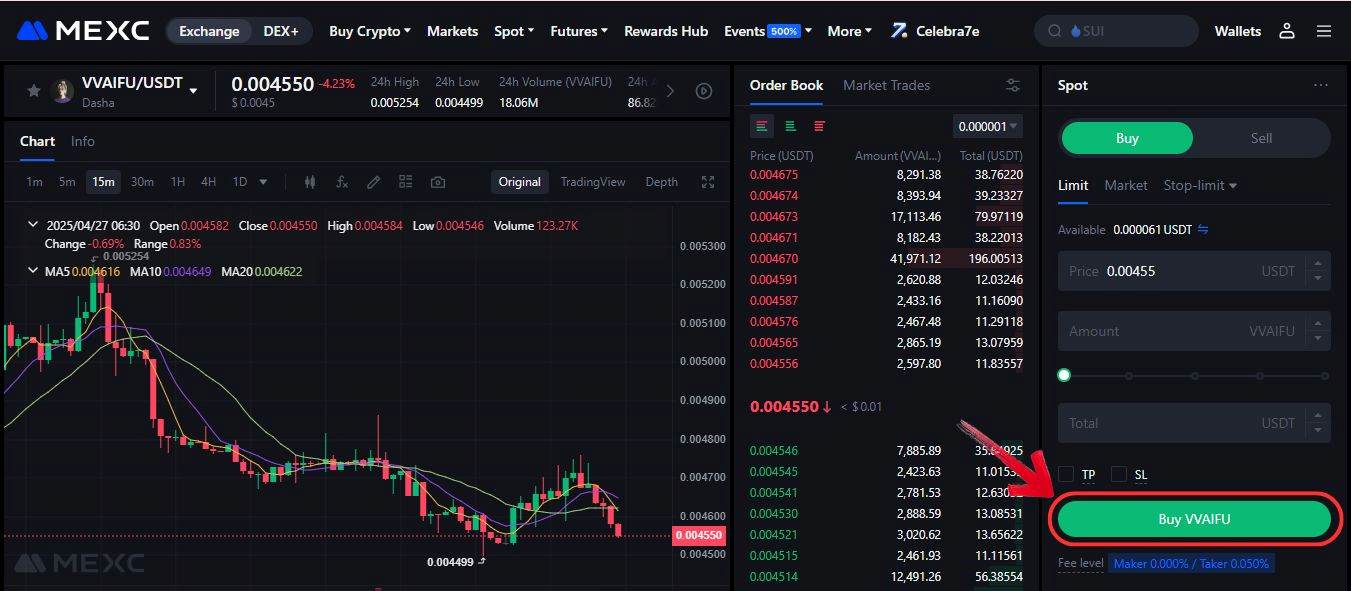Select the 4H timeframe

pos(208,182)
